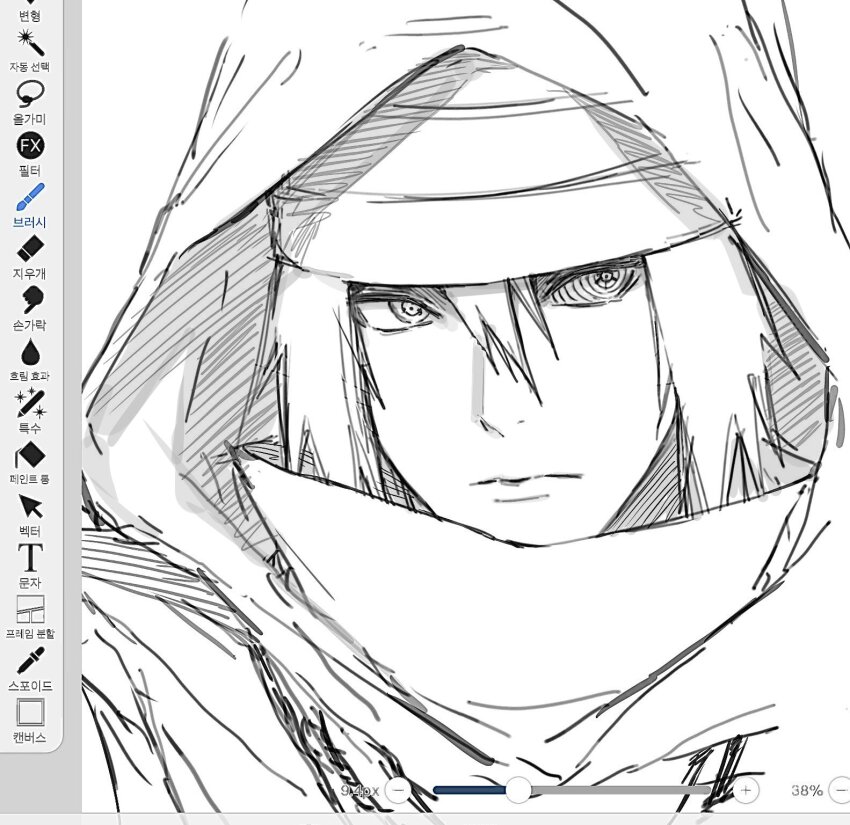Select the 자동 선택 magic wand tool
850x825 pixels.
tap(30, 50)
